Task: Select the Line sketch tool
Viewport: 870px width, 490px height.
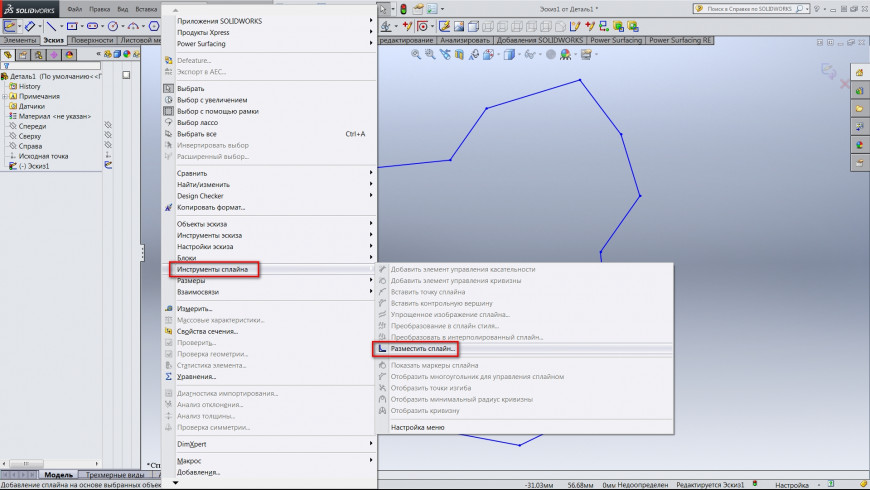Action: tap(51, 26)
